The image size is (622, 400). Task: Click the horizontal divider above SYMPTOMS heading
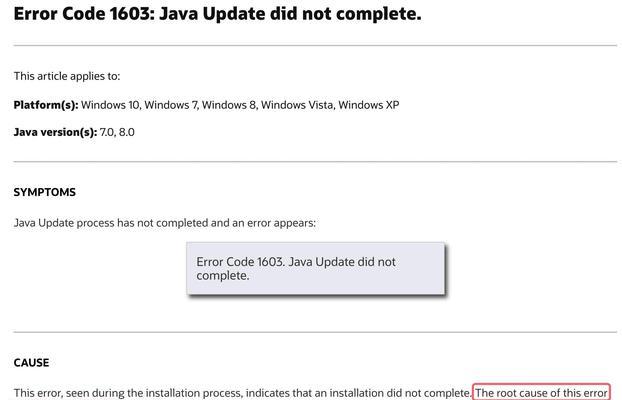coord(315,162)
